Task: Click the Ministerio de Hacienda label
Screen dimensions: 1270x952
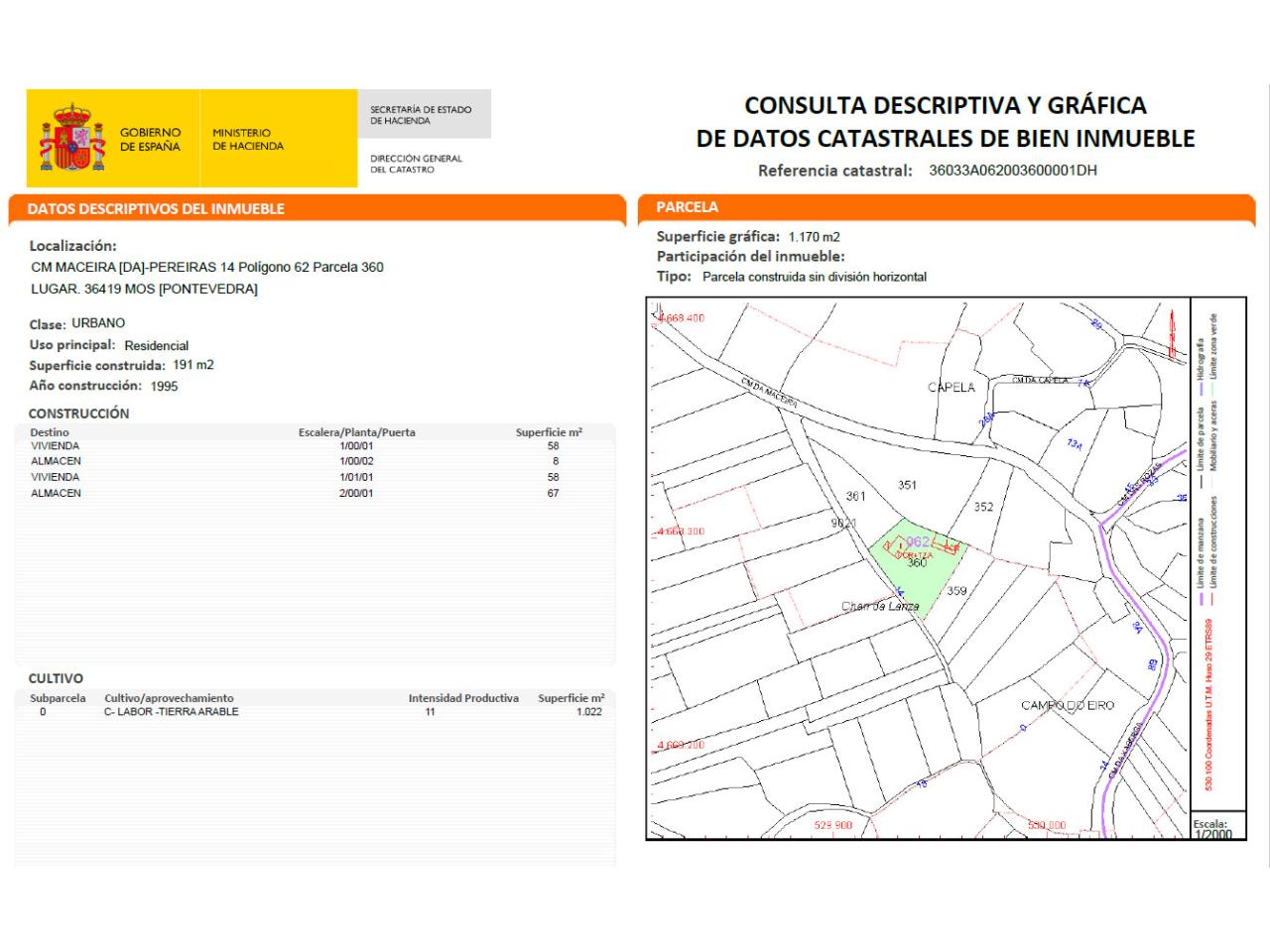Action: click(248, 139)
